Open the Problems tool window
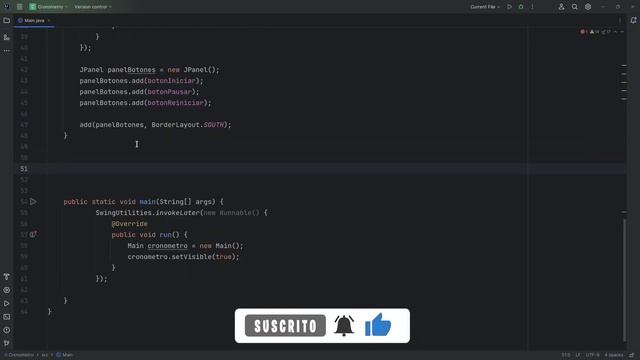 (x=7, y=330)
